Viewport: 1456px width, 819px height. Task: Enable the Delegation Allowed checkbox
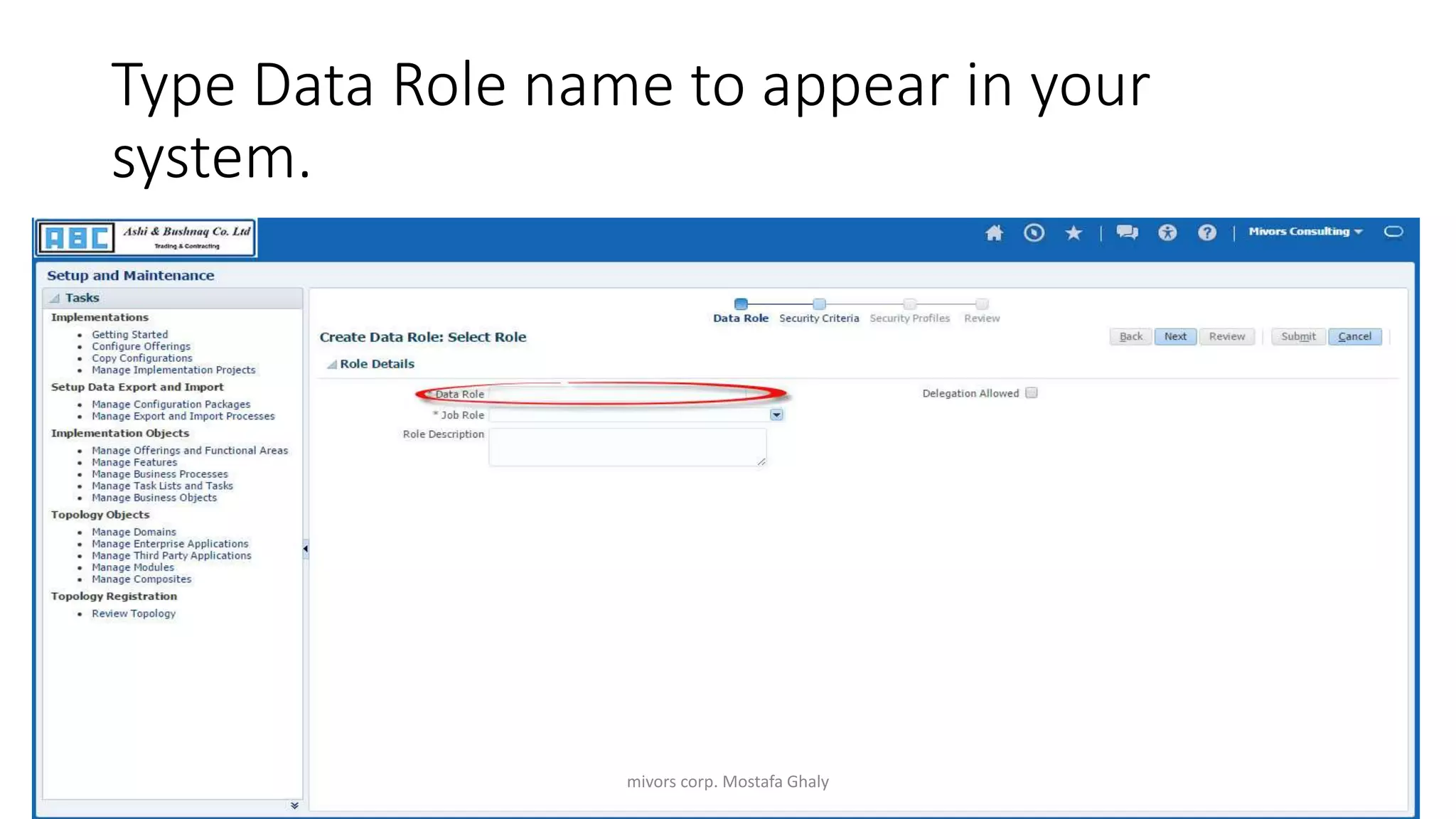[1032, 393]
